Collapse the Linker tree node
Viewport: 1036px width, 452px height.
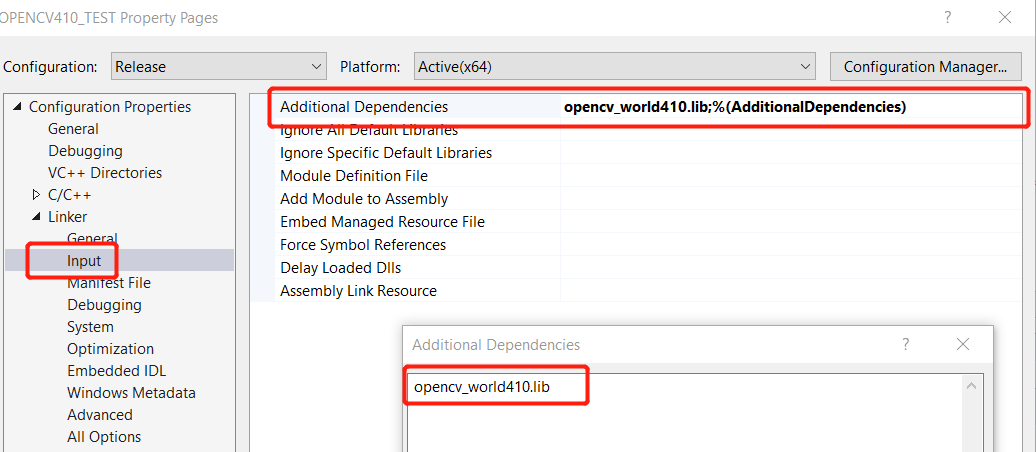point(37,217)
